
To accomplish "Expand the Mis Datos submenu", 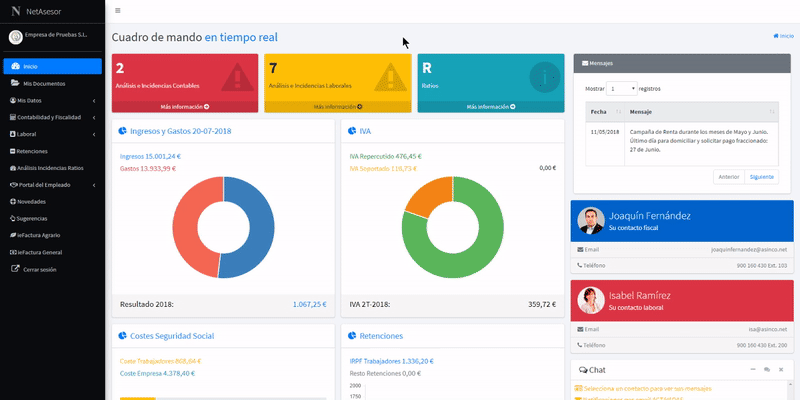I will [93, 101].
